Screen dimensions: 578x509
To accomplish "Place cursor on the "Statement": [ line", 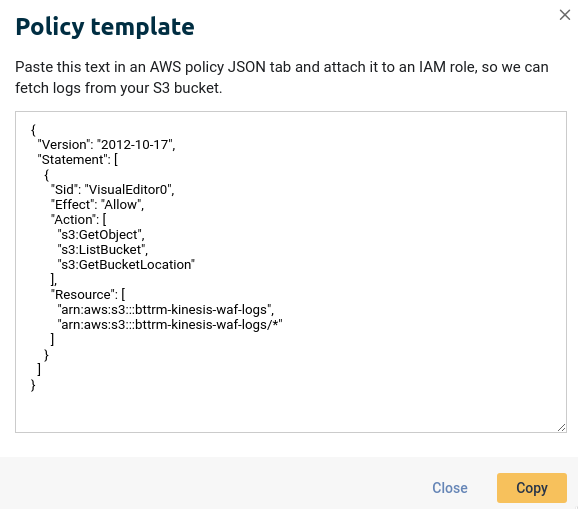I will point(78,160).
